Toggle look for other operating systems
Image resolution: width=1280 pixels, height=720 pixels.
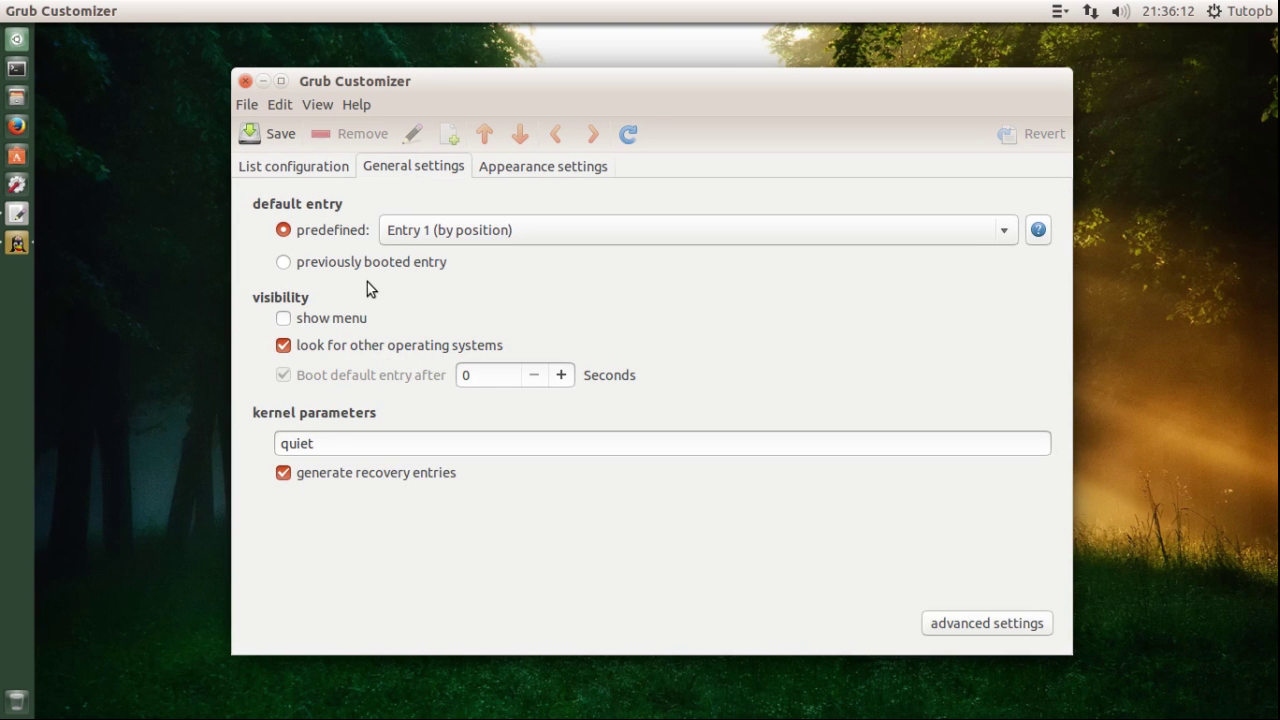pyautogui.click(x=283, y=345)
